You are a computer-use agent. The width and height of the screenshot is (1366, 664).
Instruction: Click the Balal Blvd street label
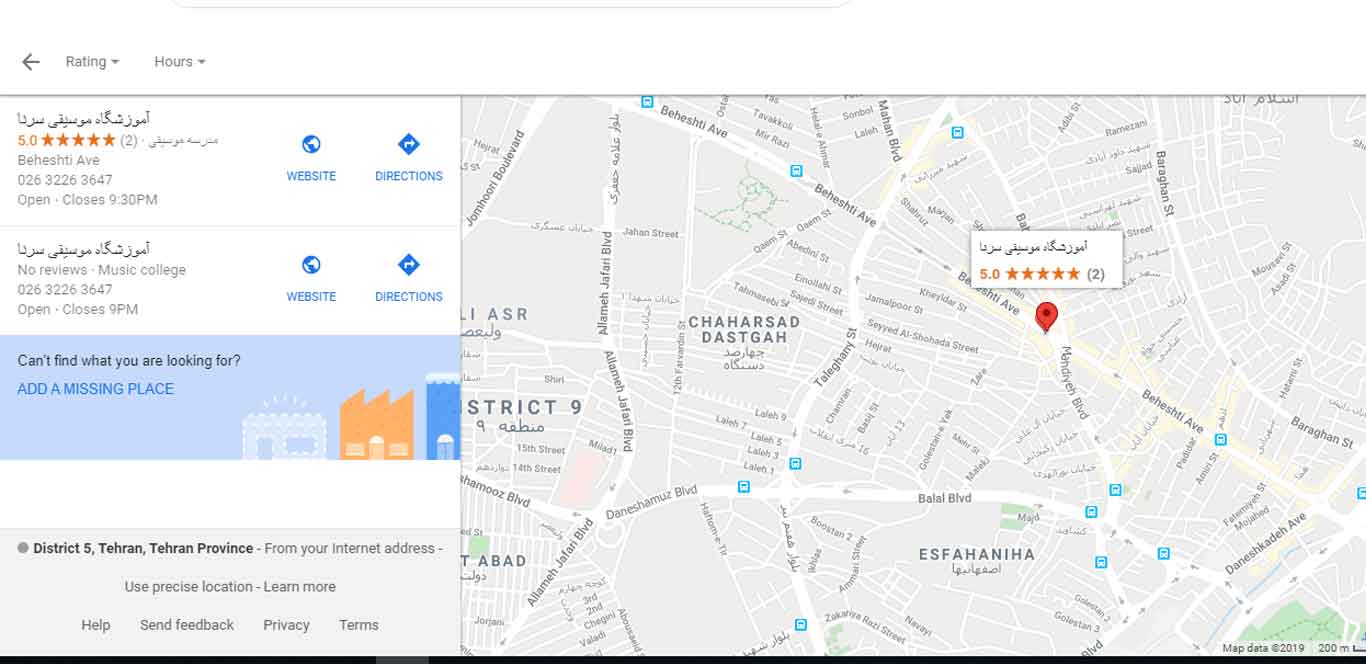coord(945,498)
